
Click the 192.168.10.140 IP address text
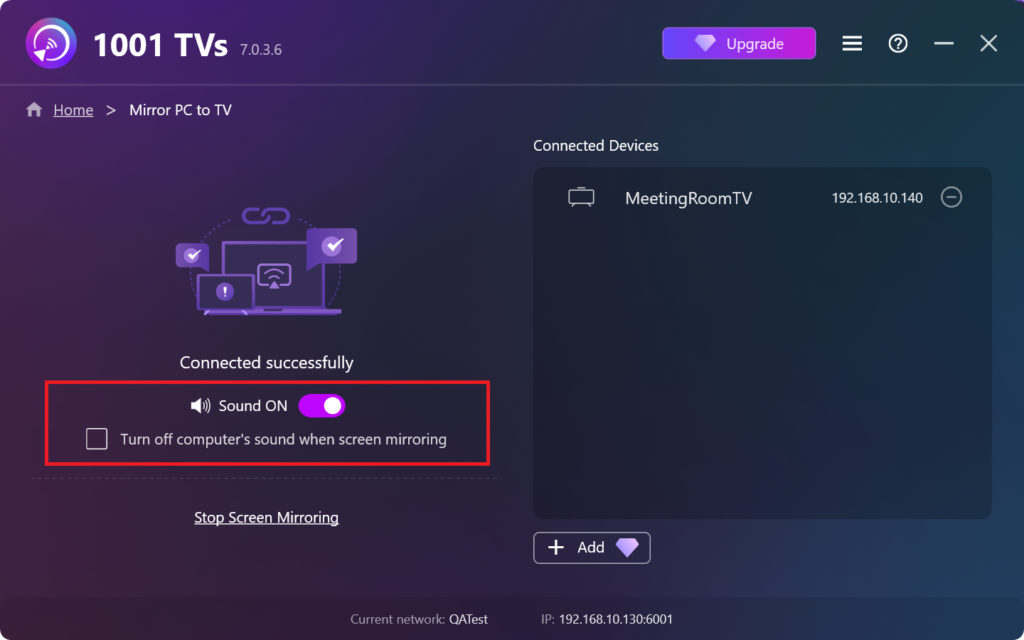[x=877, y=198]
